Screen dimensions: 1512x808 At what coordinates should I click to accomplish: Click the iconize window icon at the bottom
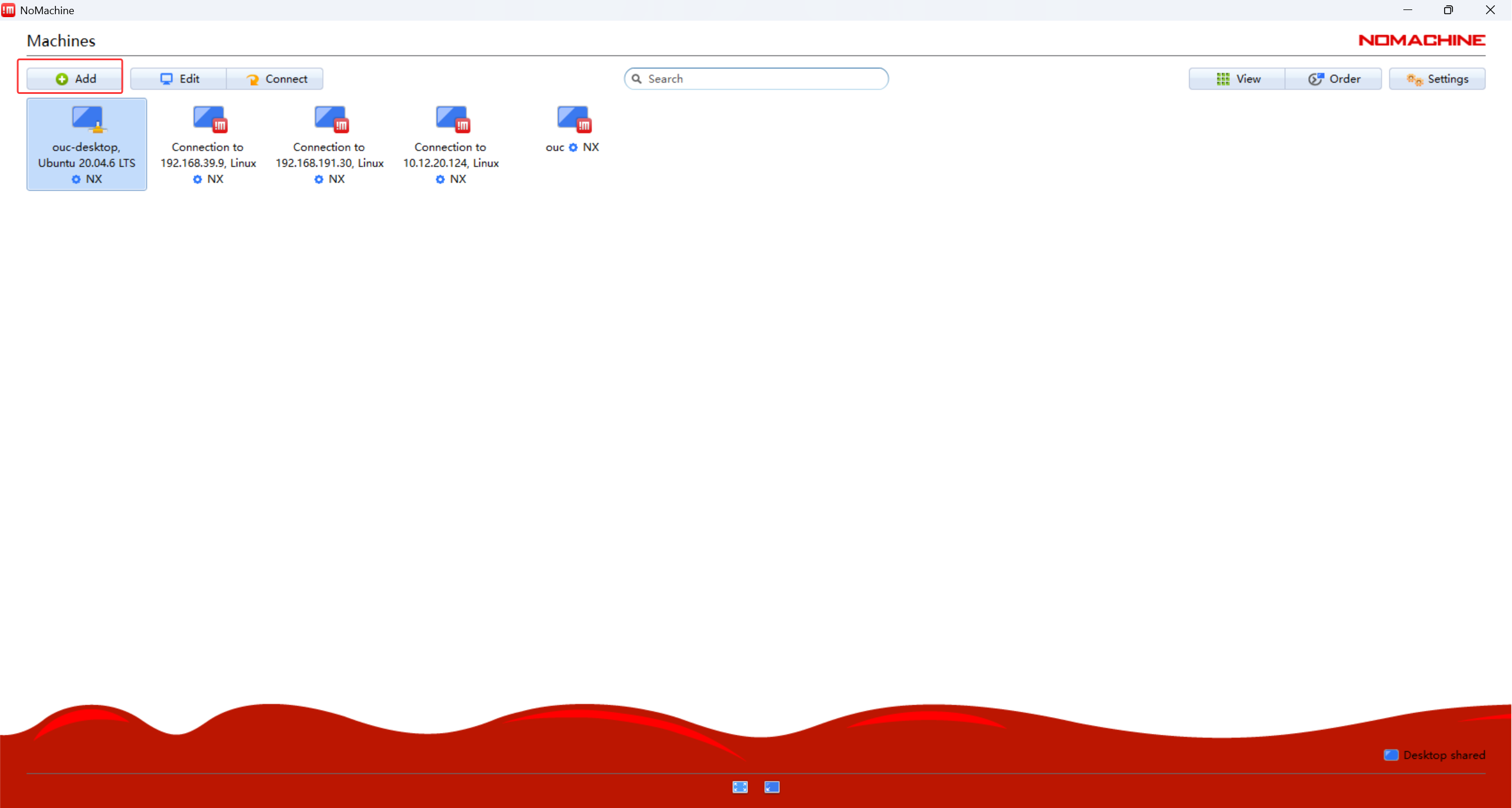click(772, 787)
